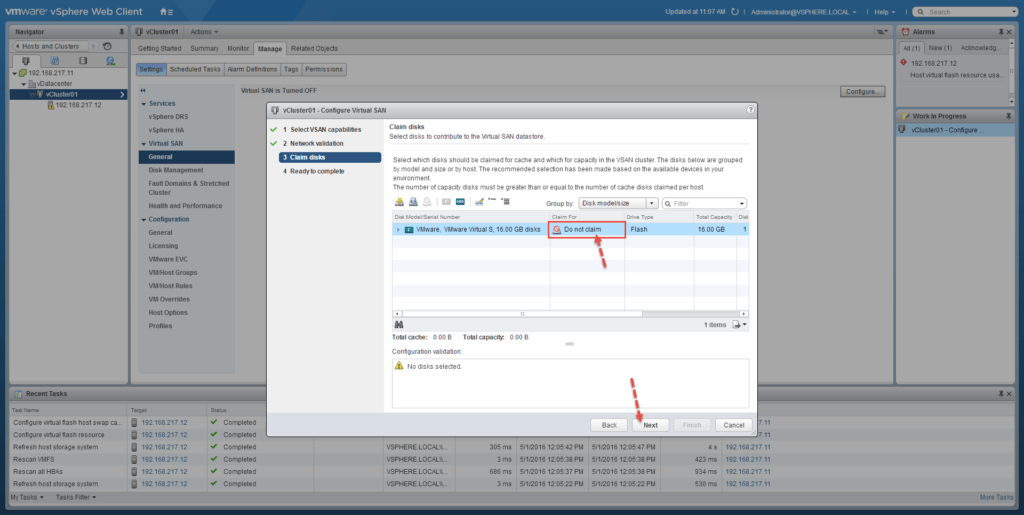The width and height of the screenshot is (1024, 515).
Task: Open the Tasks Filter dropdown
Action: (76, 497)
